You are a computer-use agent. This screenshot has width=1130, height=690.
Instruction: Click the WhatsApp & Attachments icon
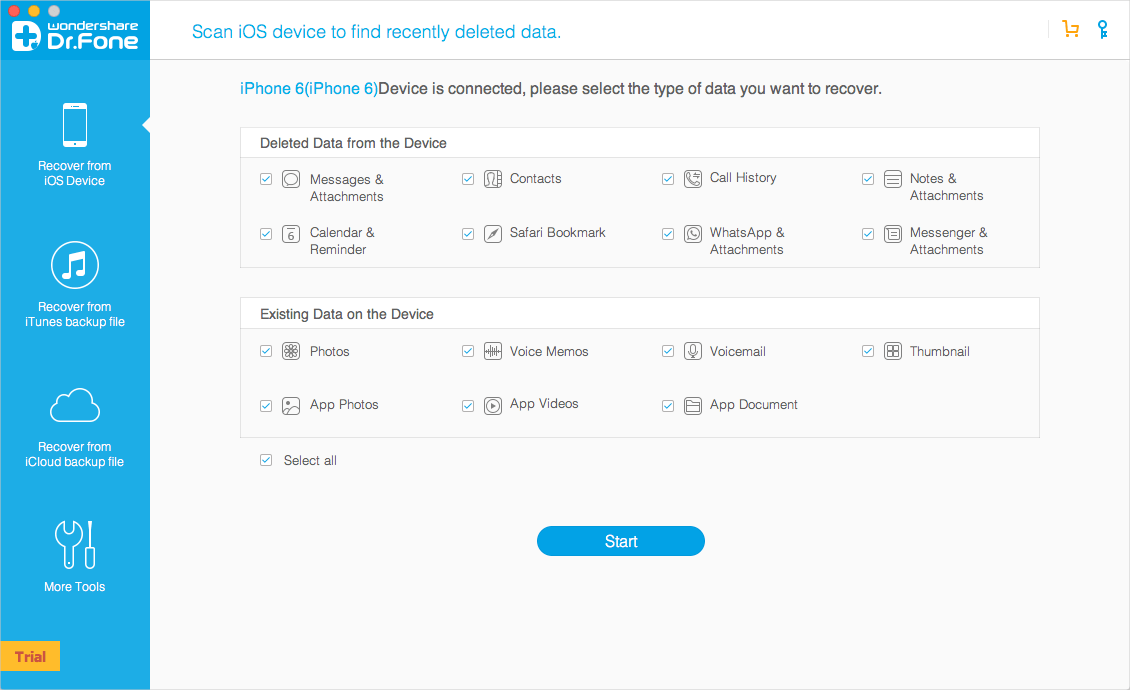pyautogui.click(x=693, y=234)
